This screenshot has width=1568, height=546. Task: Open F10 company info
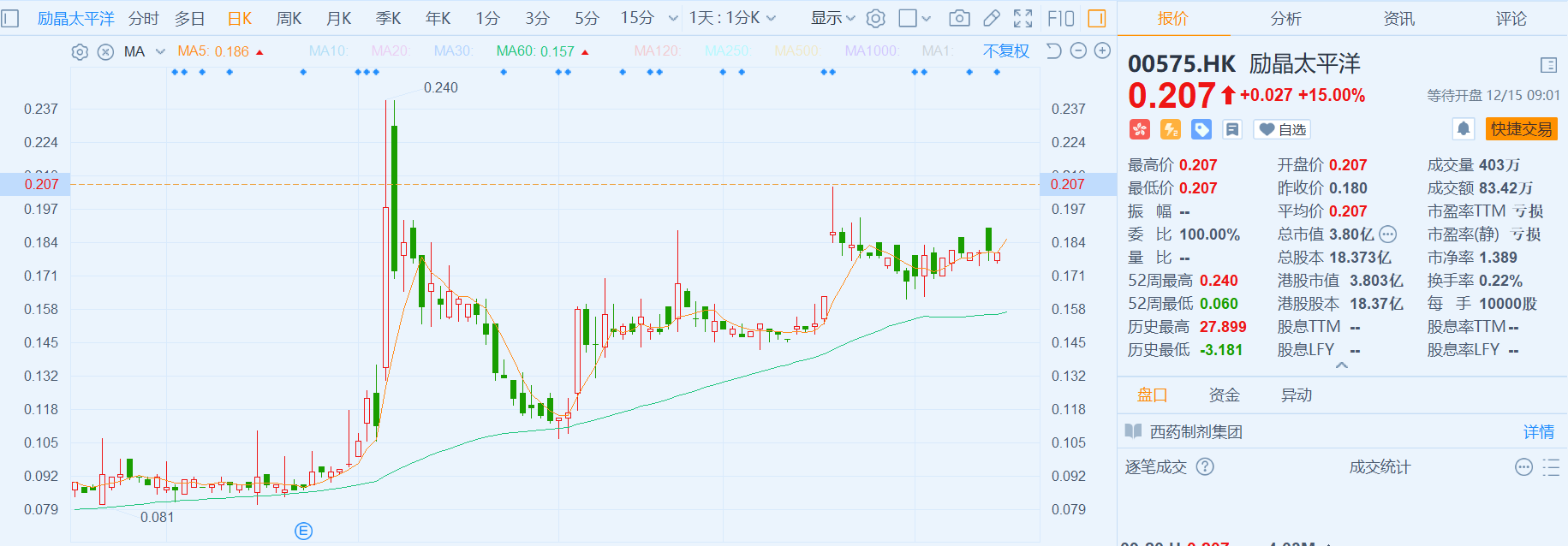tap(1060, 18)
